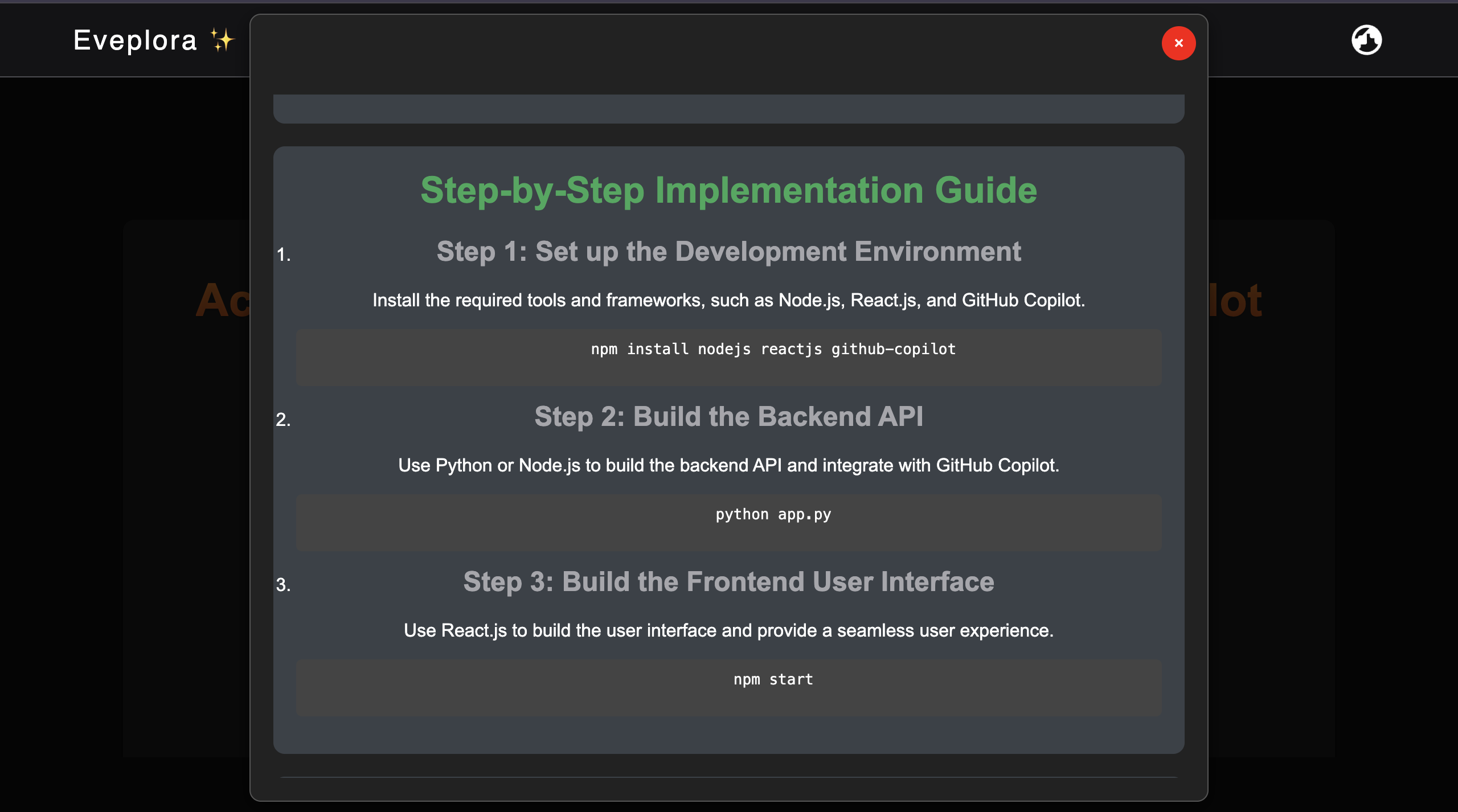
Task: Click the partially visible card above guide
Action: pos(728,108)
